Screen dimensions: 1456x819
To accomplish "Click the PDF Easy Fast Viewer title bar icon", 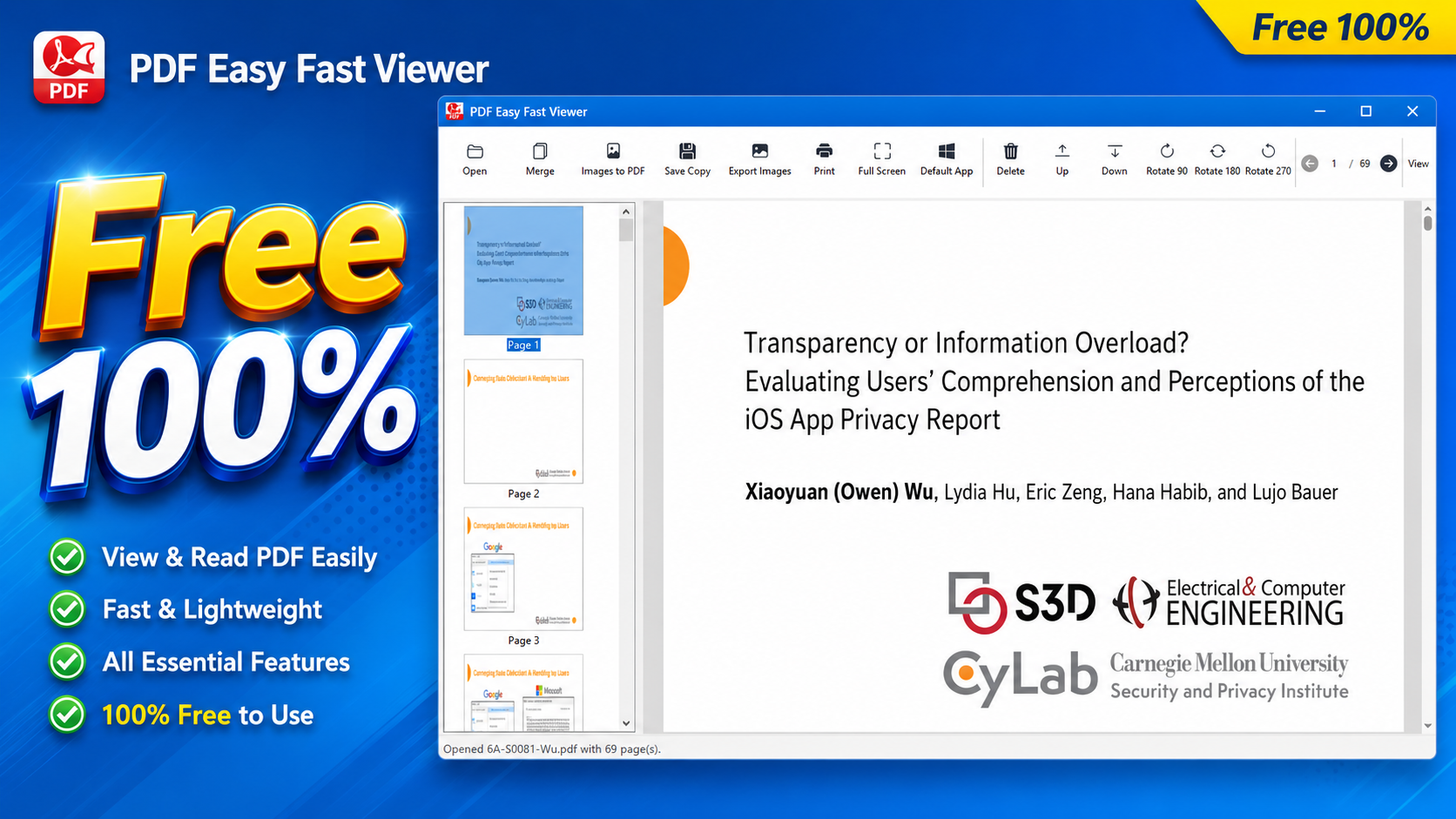I will pos(455,111).
